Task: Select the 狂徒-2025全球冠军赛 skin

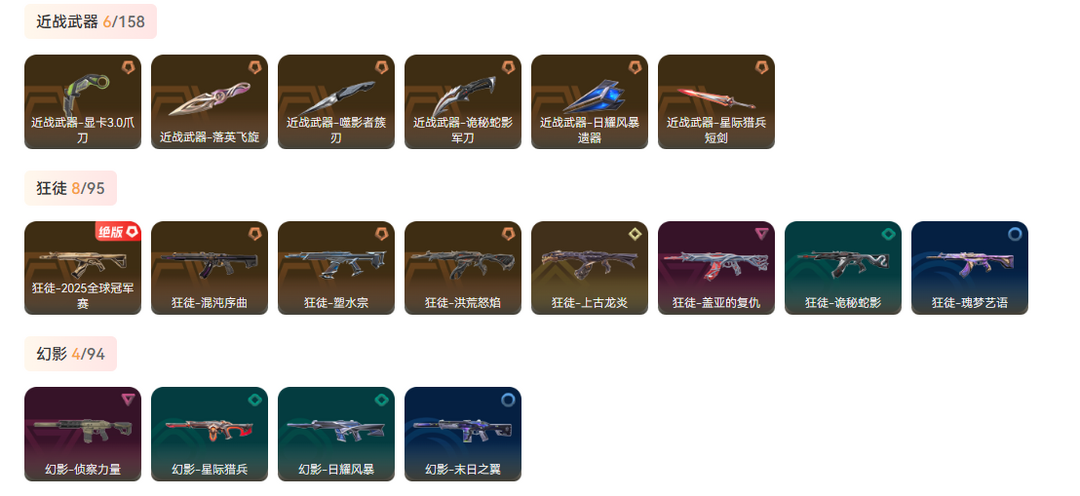Action: (83, 268)
